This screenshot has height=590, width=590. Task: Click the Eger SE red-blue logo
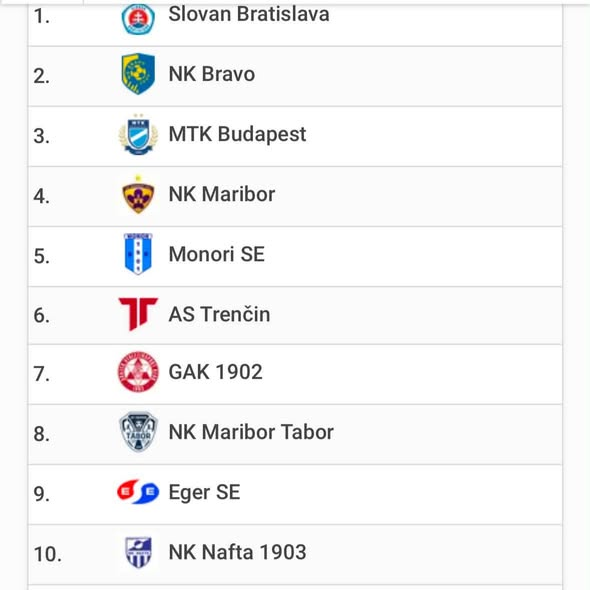[x=138, y=492]
